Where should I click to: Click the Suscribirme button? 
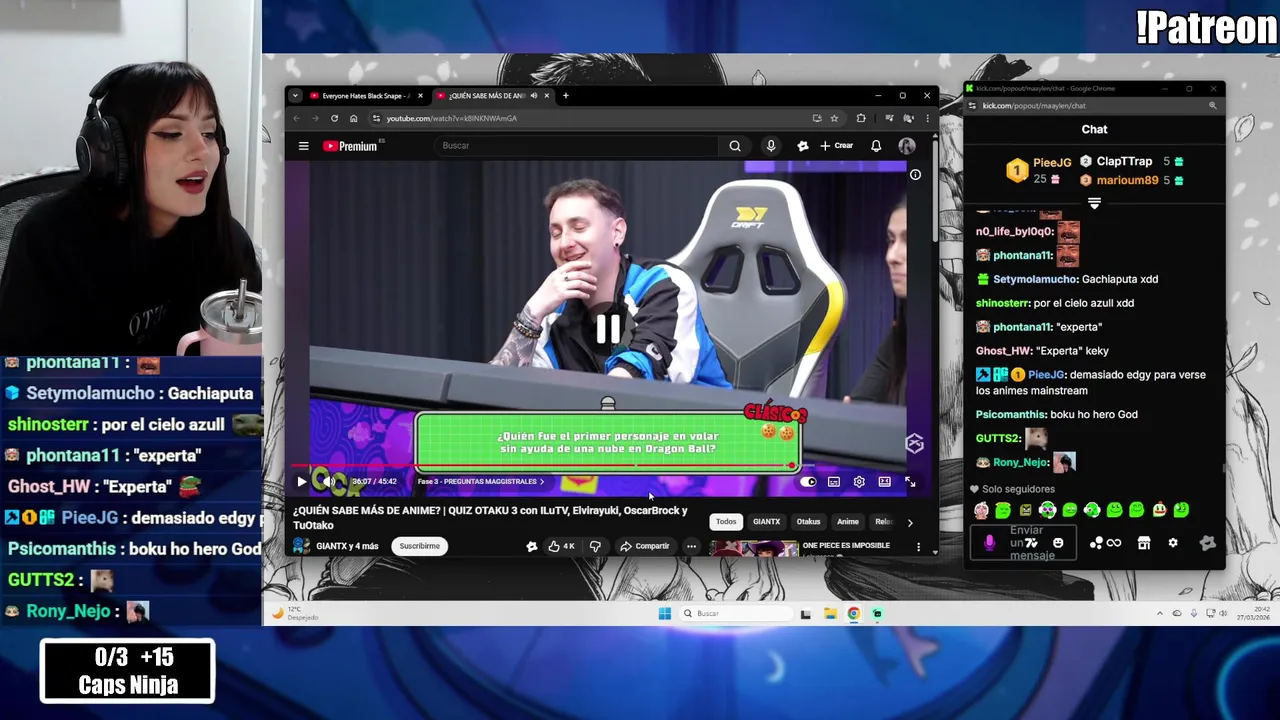tap(419, 546)
